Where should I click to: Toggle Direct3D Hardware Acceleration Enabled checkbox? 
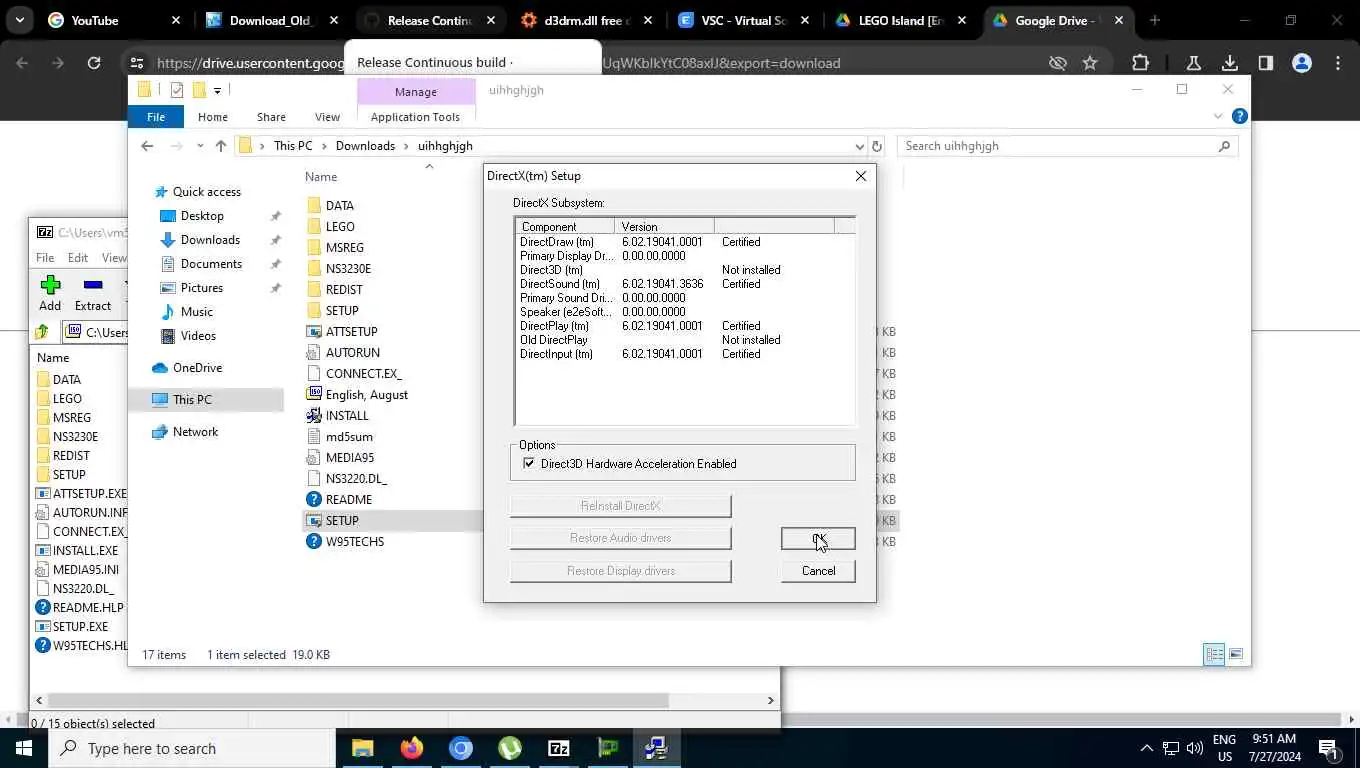(529, 464)
